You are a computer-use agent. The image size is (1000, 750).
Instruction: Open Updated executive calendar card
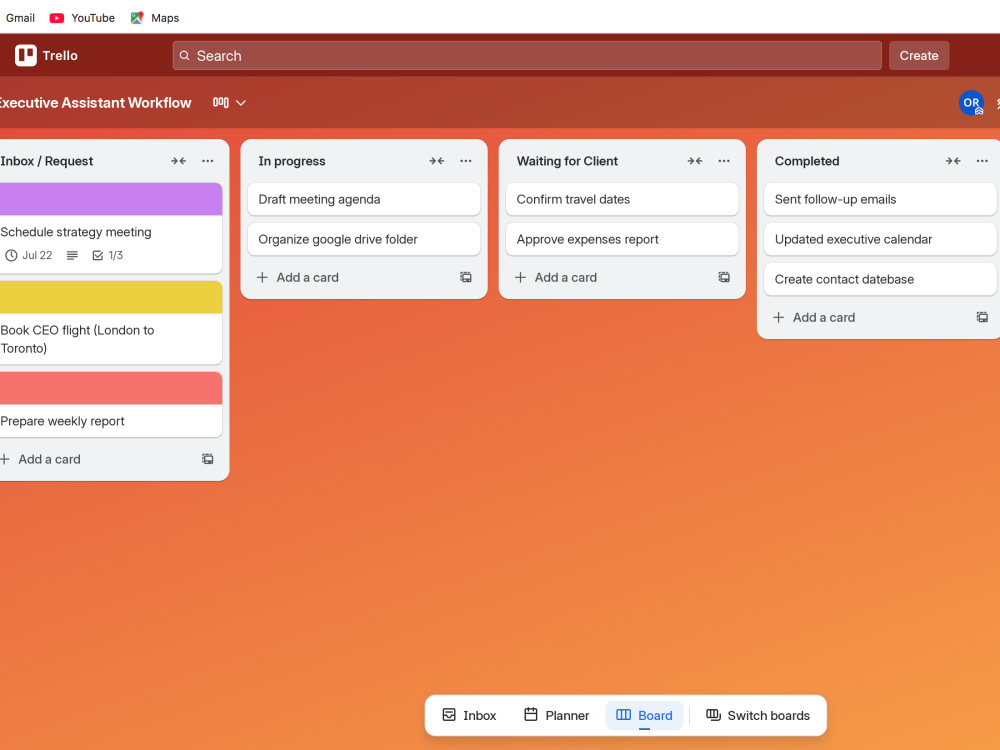click(880, 239)
